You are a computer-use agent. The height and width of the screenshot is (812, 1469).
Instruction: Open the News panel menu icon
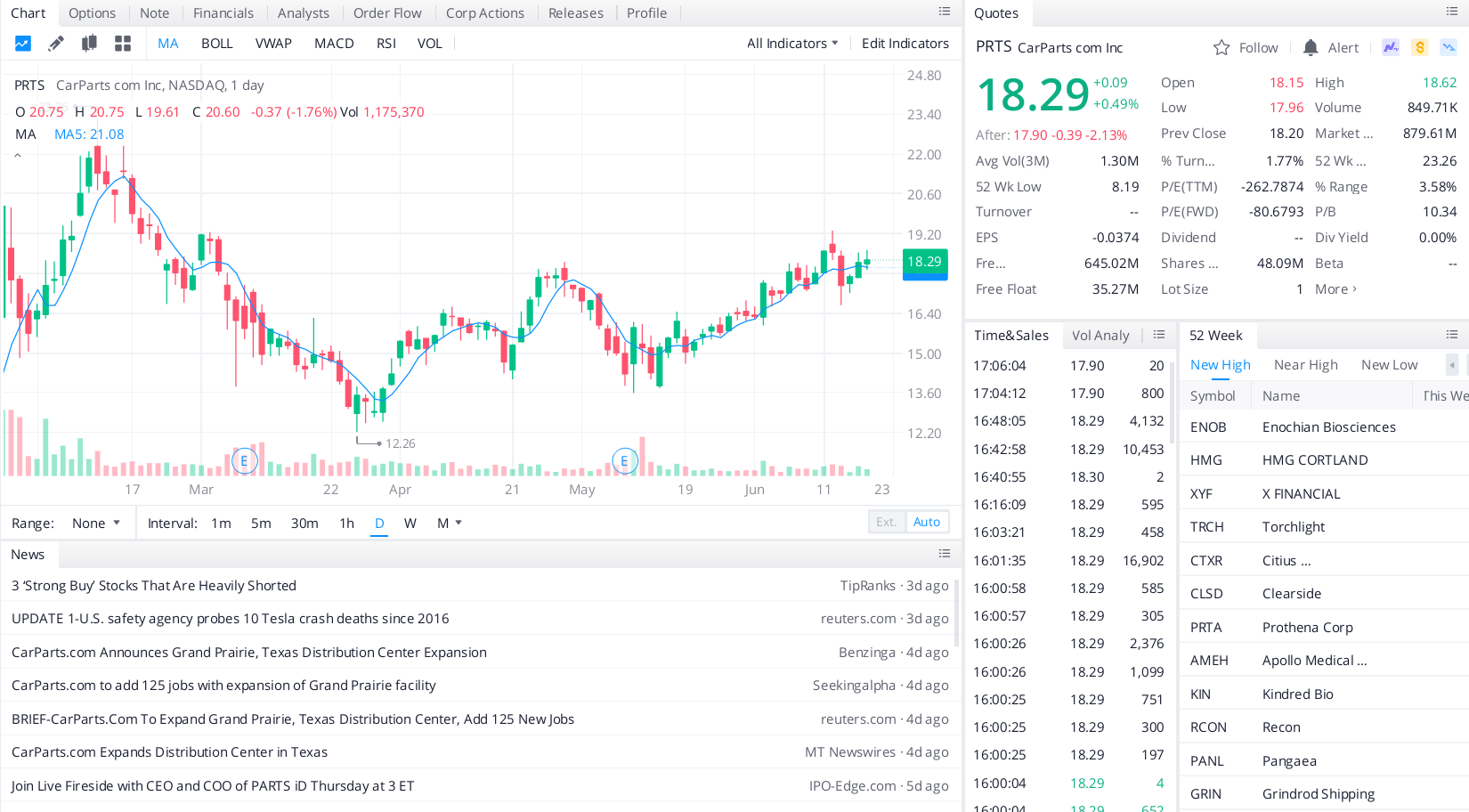pyautogui.click(x=945, y=554)
